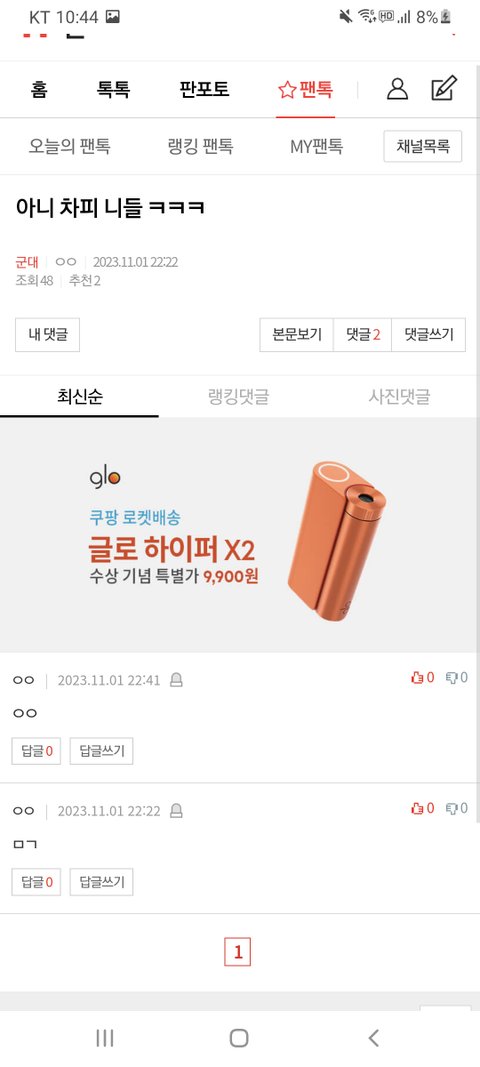Switch to the 팬톡 tab

coord(306,89)
